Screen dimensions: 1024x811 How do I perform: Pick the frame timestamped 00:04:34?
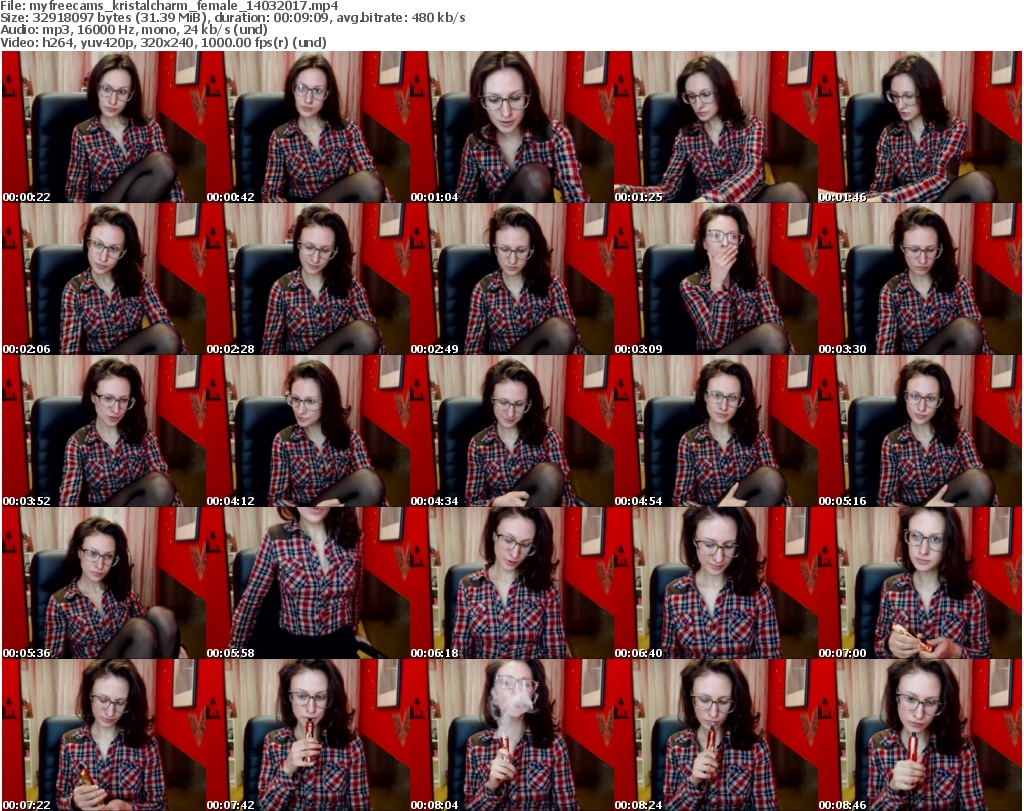(511, 431)
